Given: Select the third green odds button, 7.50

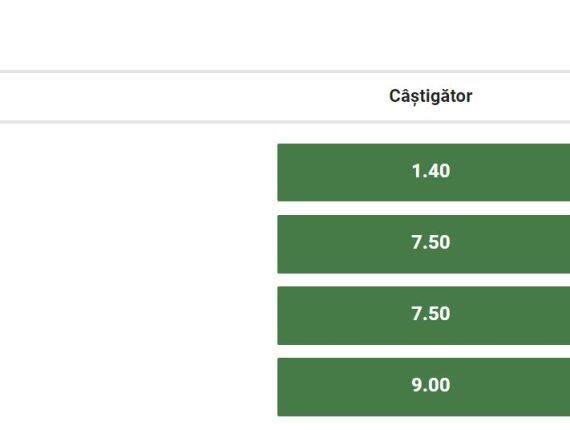Looking at the screenshot, I should (x=424, y=316).
